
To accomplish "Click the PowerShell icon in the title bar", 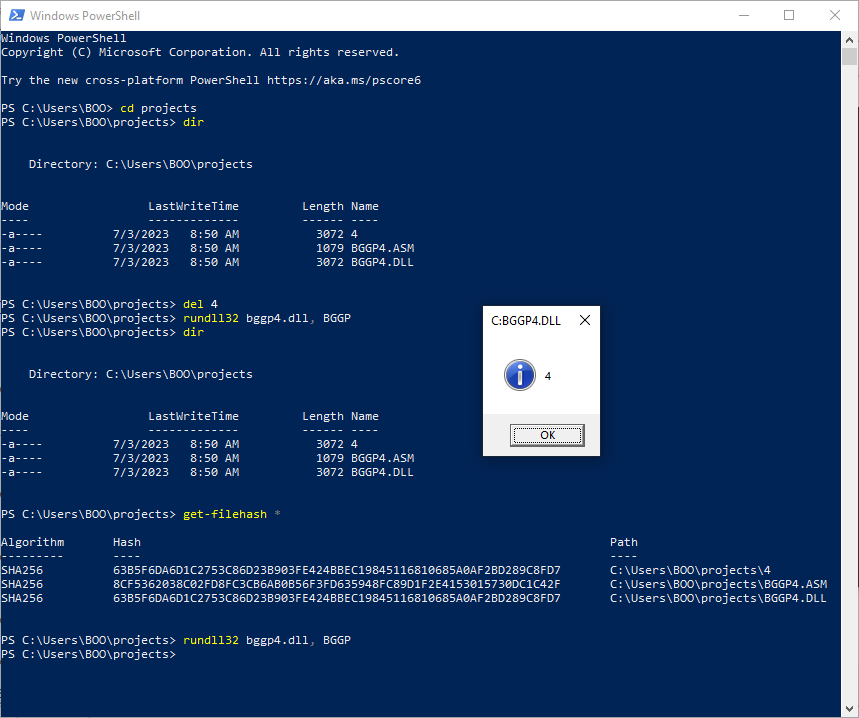I will pyautogui.click(x=15, y=16).
